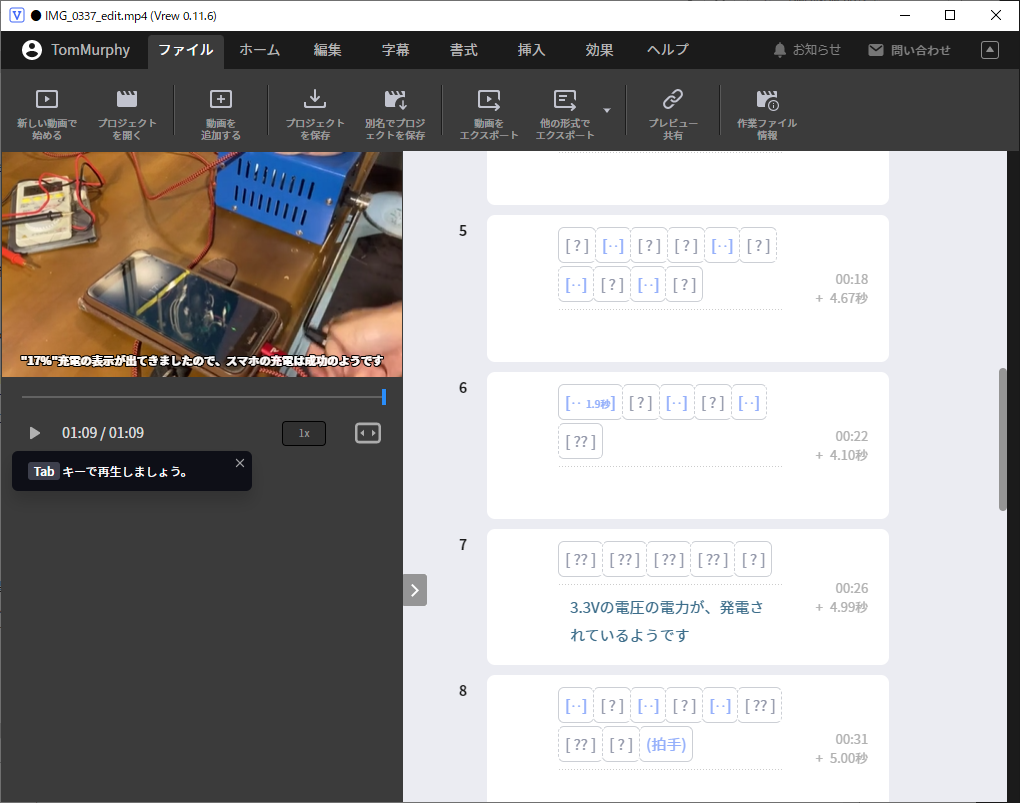
Task: Save project using プロジェクトを保存 icon
Action: [315, 100]
